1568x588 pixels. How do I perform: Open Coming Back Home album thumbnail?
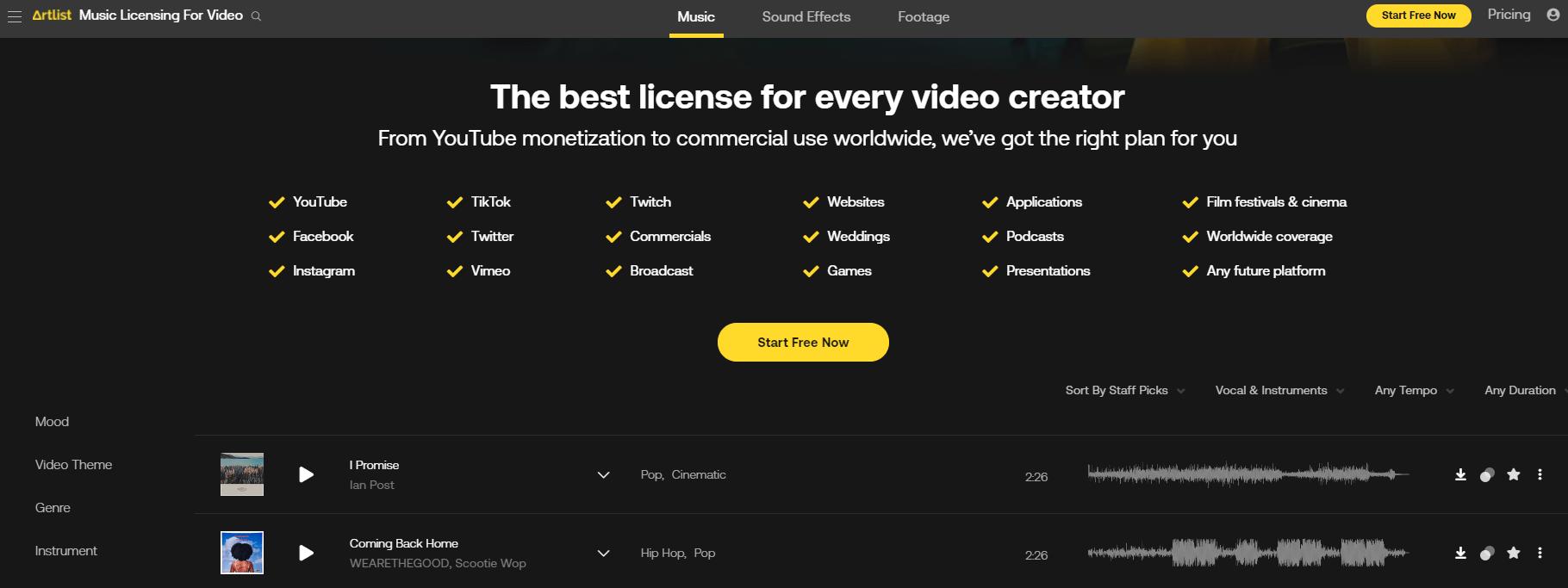[x=242, y=553]
